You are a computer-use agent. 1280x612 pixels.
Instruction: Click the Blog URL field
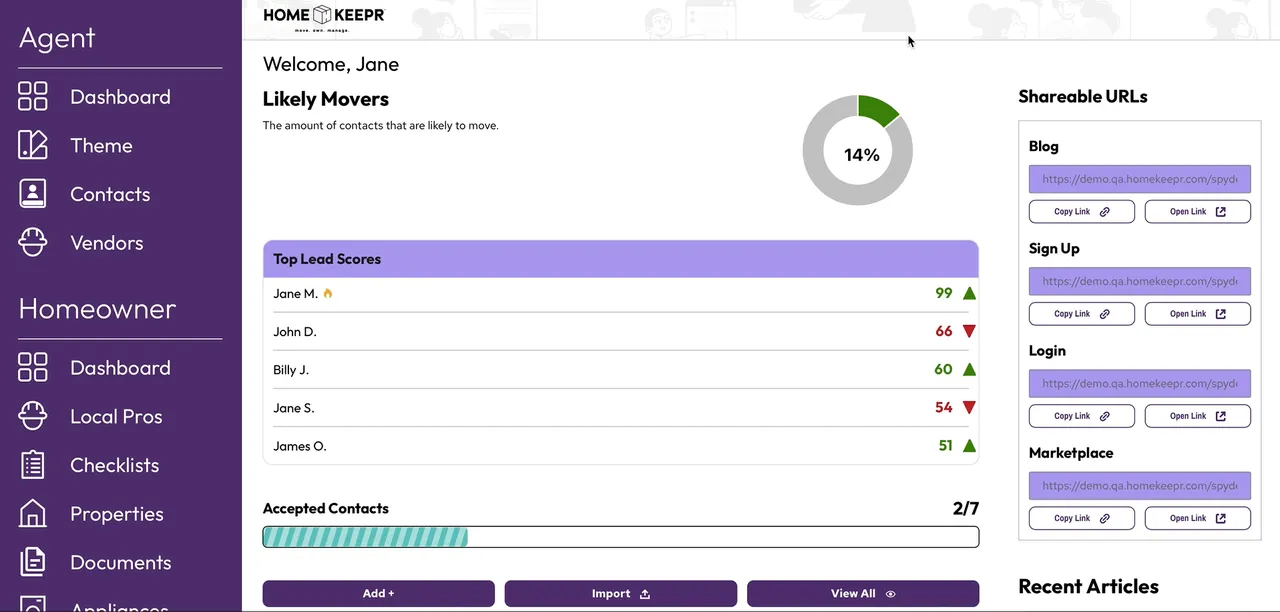coord(1140,179)
